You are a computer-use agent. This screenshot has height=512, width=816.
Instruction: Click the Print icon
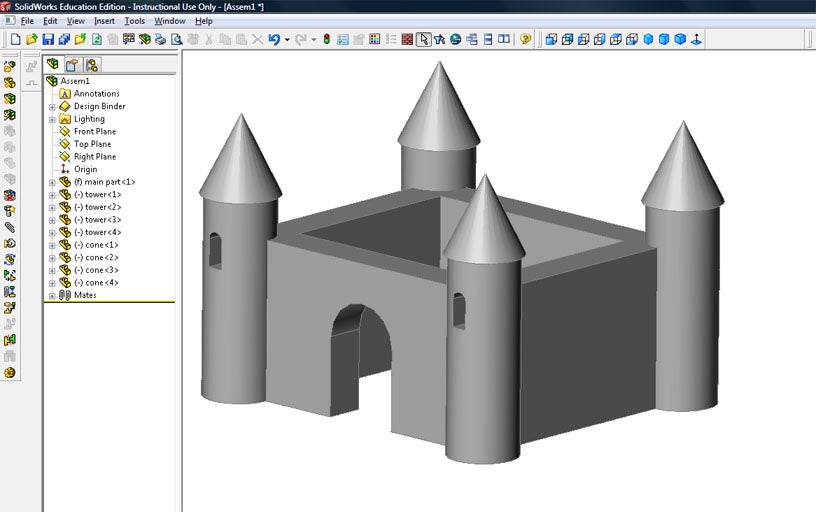coord(161,39)
